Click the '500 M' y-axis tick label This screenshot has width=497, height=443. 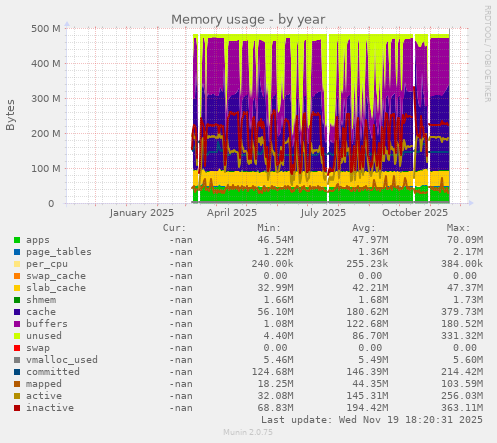point(46,29)
